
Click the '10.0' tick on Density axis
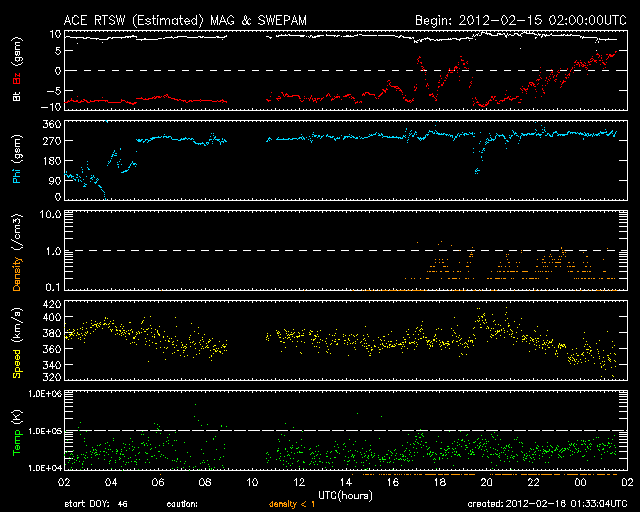point(50,215)
